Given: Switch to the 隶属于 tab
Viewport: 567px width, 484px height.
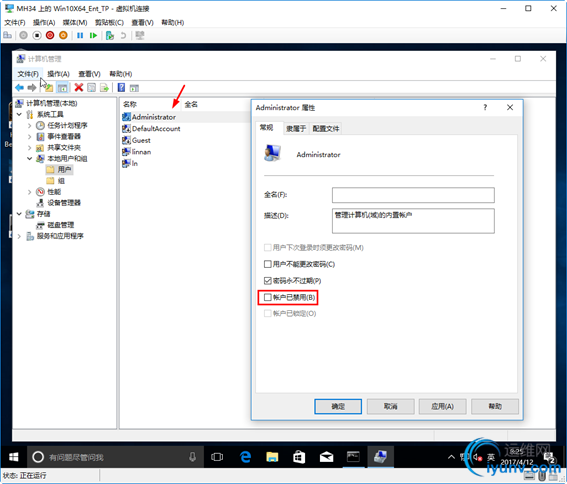Looking at the screenshot, I should pos(296,128).
